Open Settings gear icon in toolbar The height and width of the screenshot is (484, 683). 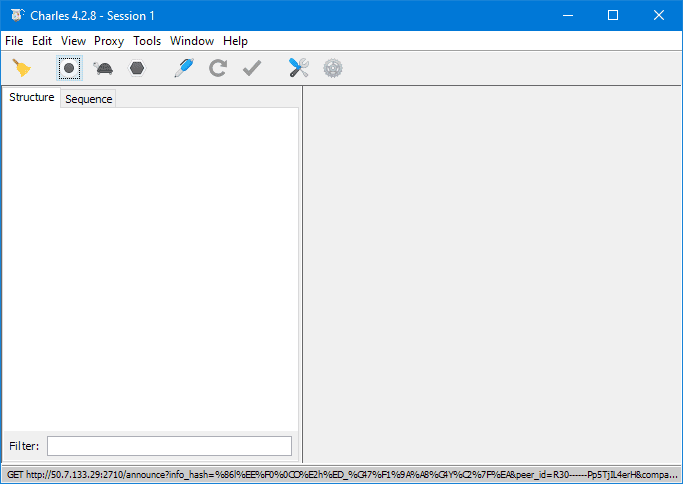[x=333, y=68]
